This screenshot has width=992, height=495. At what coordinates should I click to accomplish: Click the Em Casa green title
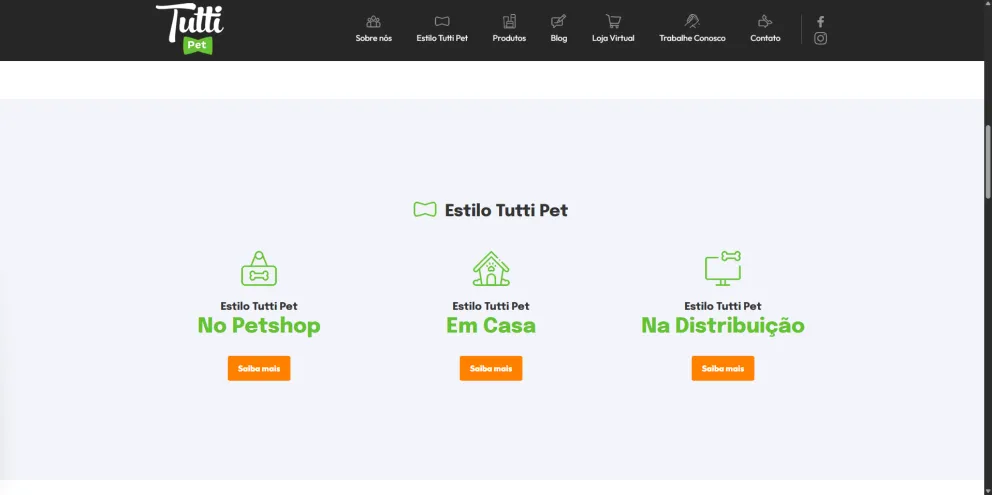(x=491, y=325)
